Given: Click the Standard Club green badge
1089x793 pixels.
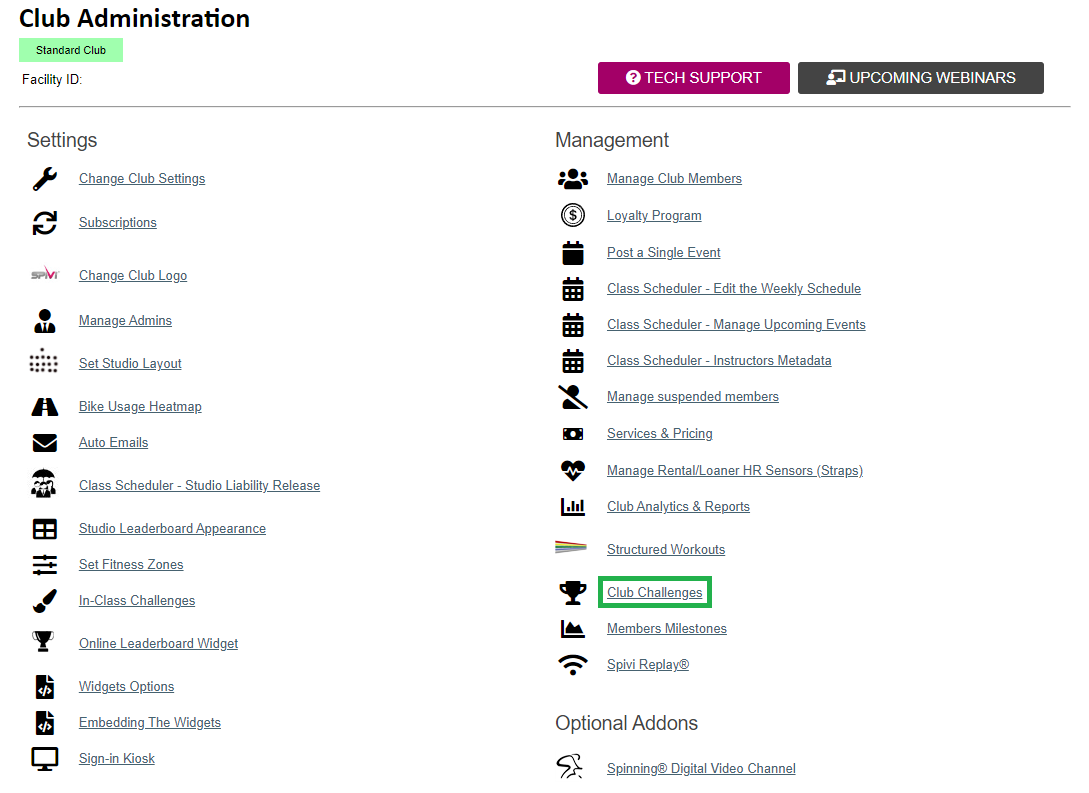Looking at the screenshot, I should pyautogui.click(x=71, y=50).
